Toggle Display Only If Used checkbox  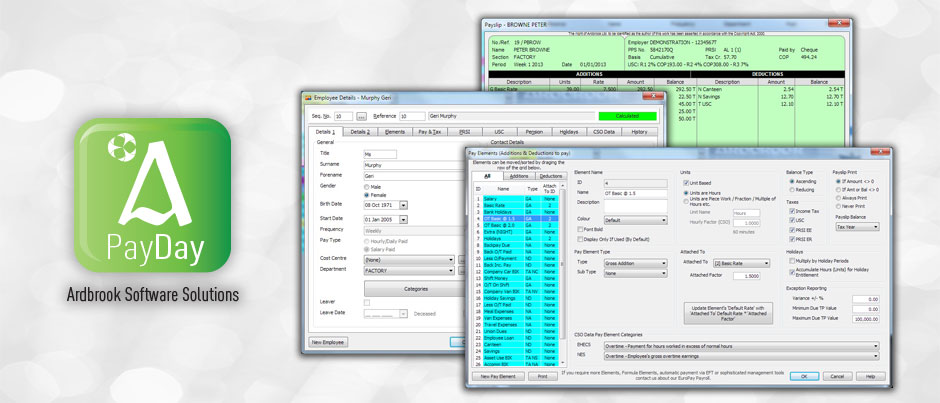click(x=579, y=239)
